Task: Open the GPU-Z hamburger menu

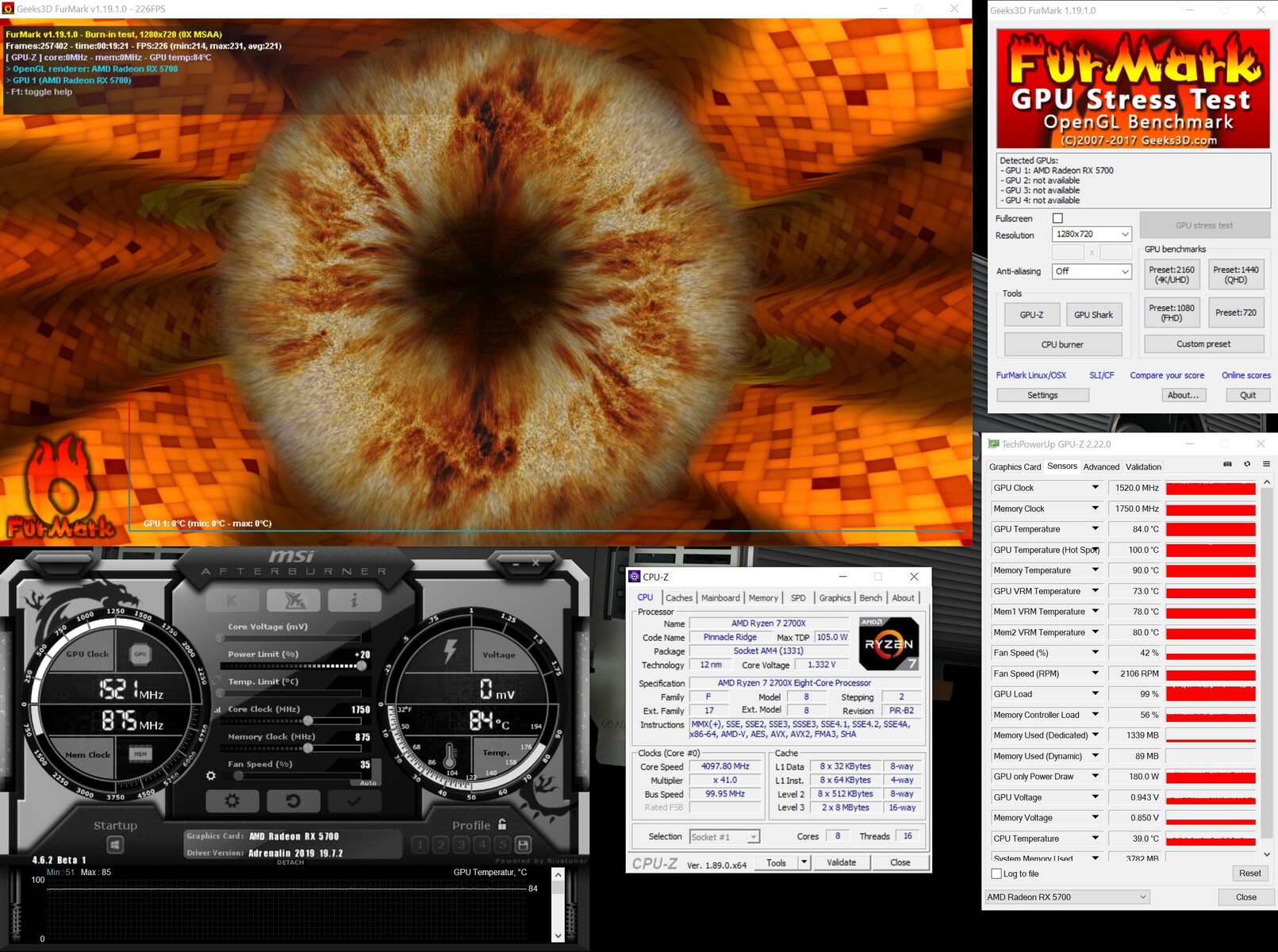Action: click(x=1266, y=464)
